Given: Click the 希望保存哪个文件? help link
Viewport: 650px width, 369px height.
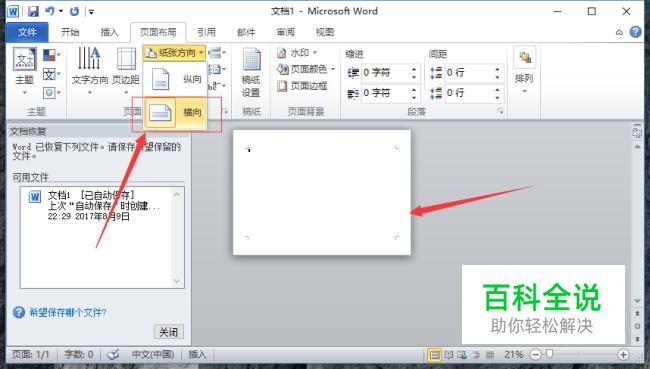Looking at the screenshot, I should point(68,312).
